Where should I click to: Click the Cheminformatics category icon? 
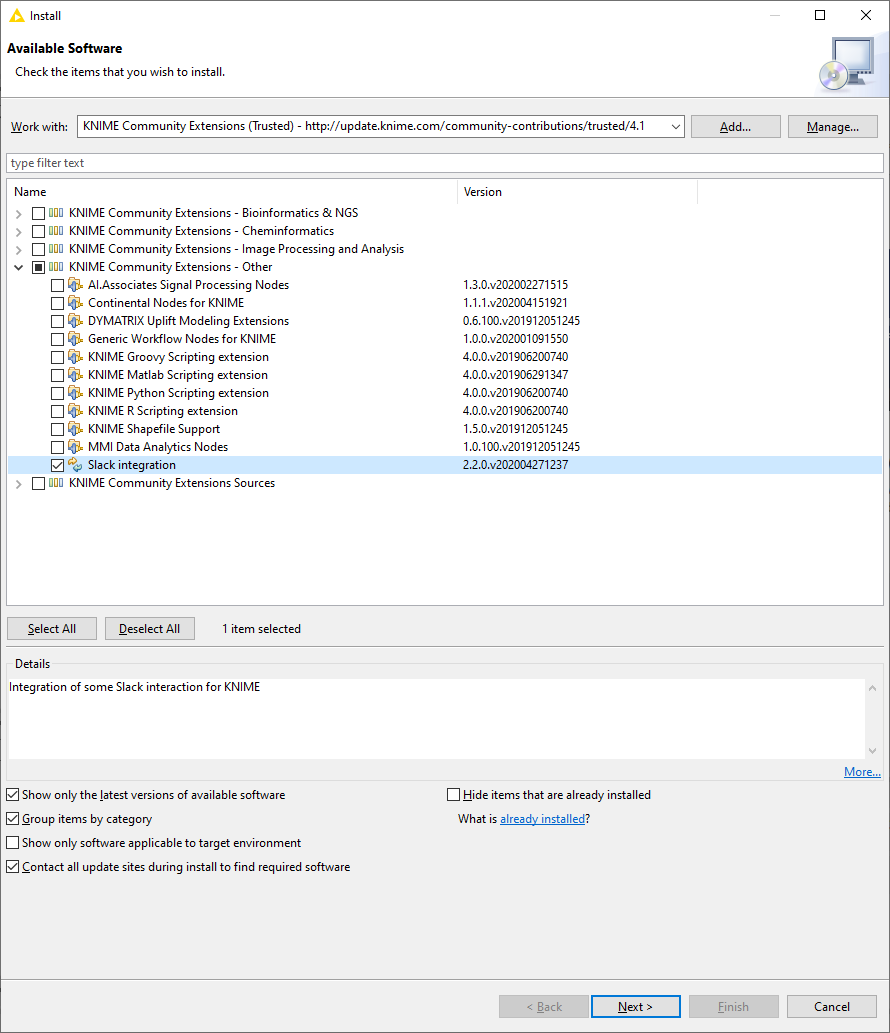pyautogui.click(x=56, y=231)
